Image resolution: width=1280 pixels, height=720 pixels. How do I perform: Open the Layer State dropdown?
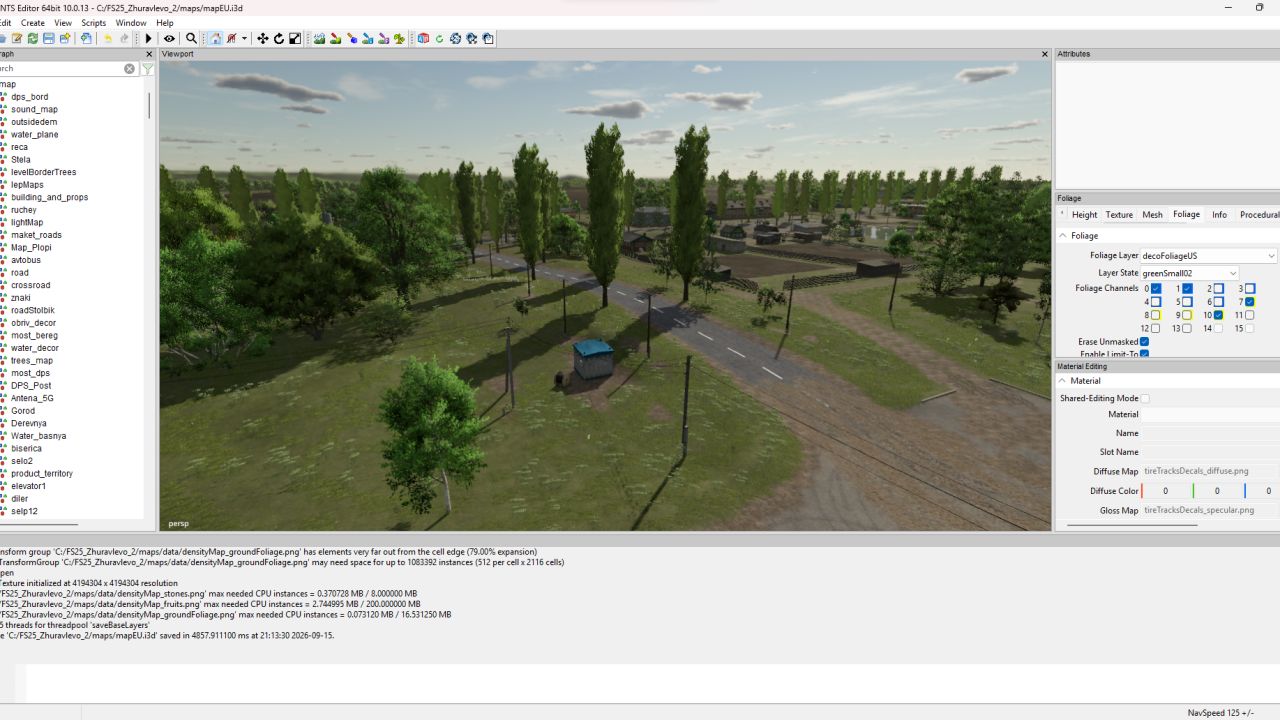(1190, 273)
